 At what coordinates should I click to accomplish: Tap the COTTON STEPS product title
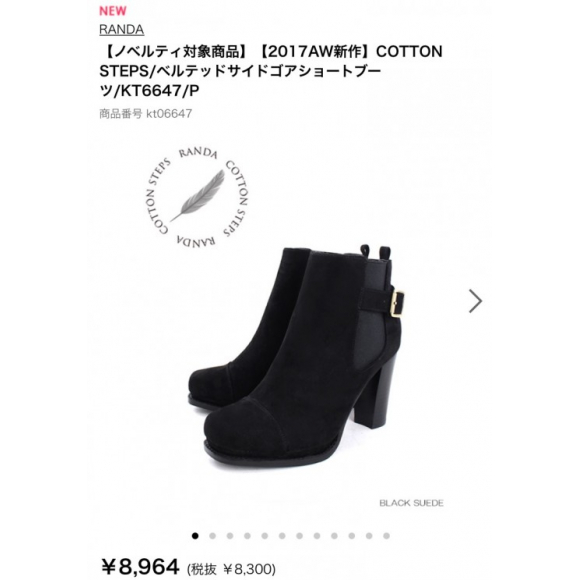[x=271, y=71]
